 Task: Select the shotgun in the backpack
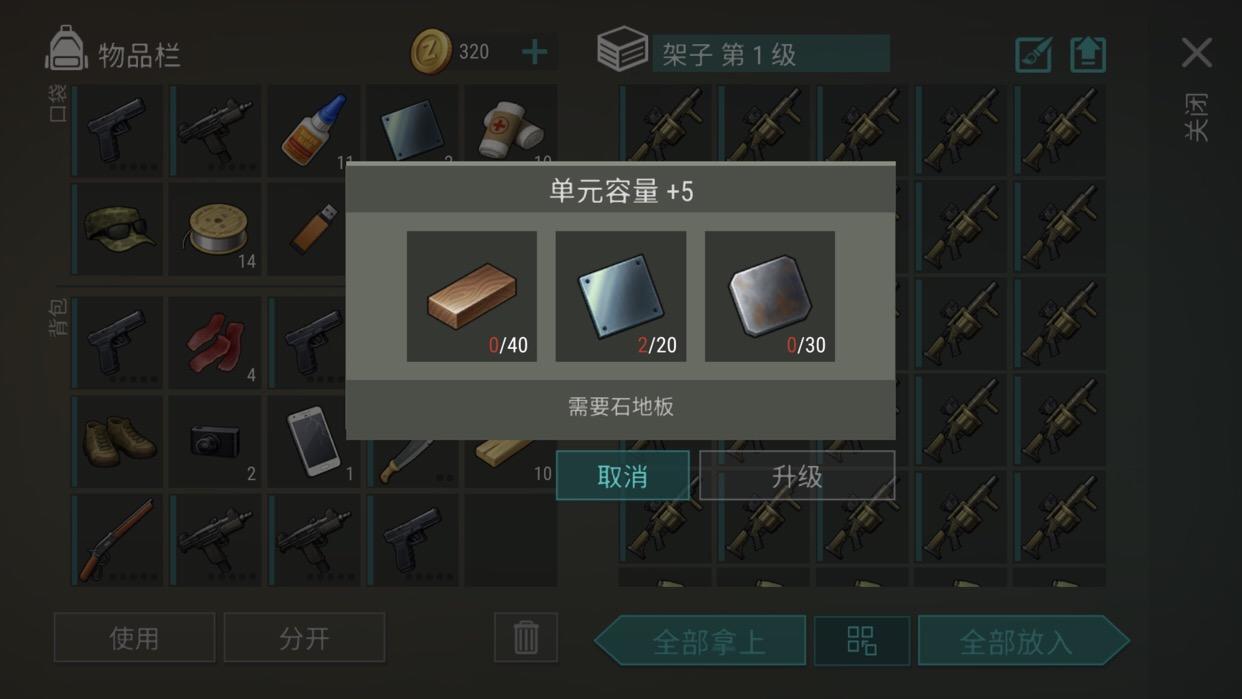[117, 540]
